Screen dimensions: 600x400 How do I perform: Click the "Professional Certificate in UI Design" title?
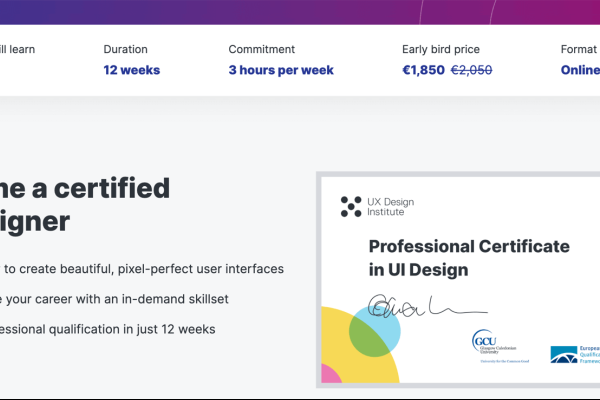pyautogui.click(x=468, y=257)
